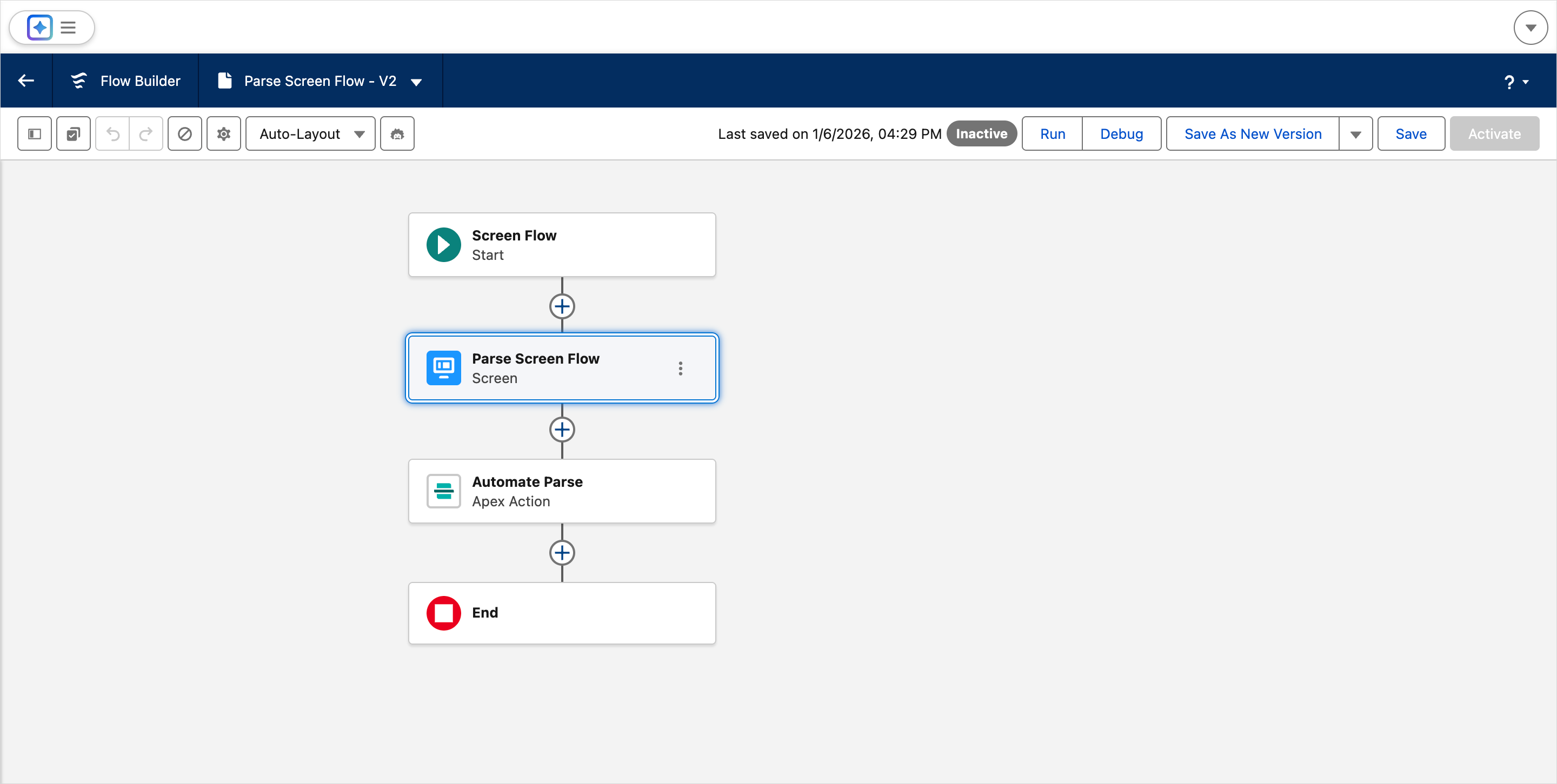Screen dimensions: 1557x784
Task: Click the Flow Builder logo icon
Action: pyautogui.click(x=78, y=81)
